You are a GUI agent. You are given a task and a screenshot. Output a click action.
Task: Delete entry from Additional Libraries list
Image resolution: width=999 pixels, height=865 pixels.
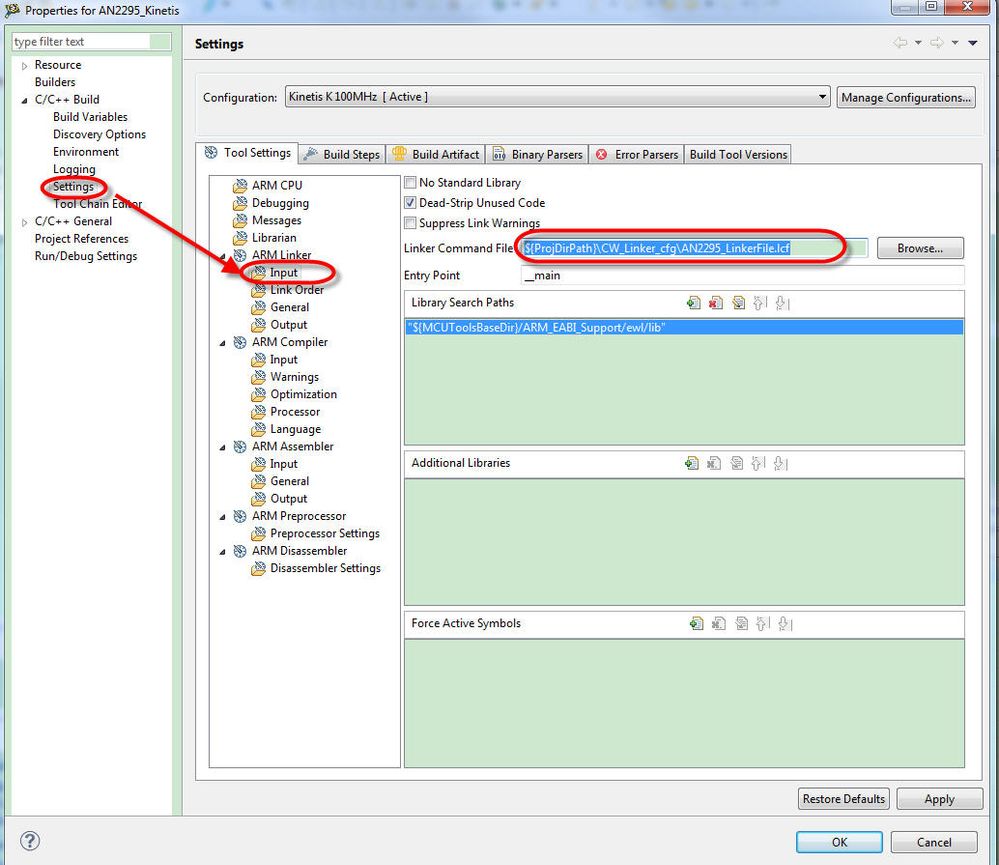[714, 463]
